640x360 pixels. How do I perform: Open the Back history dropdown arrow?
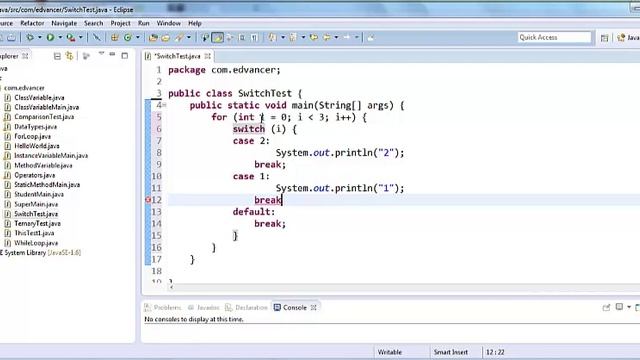[336, 38]
